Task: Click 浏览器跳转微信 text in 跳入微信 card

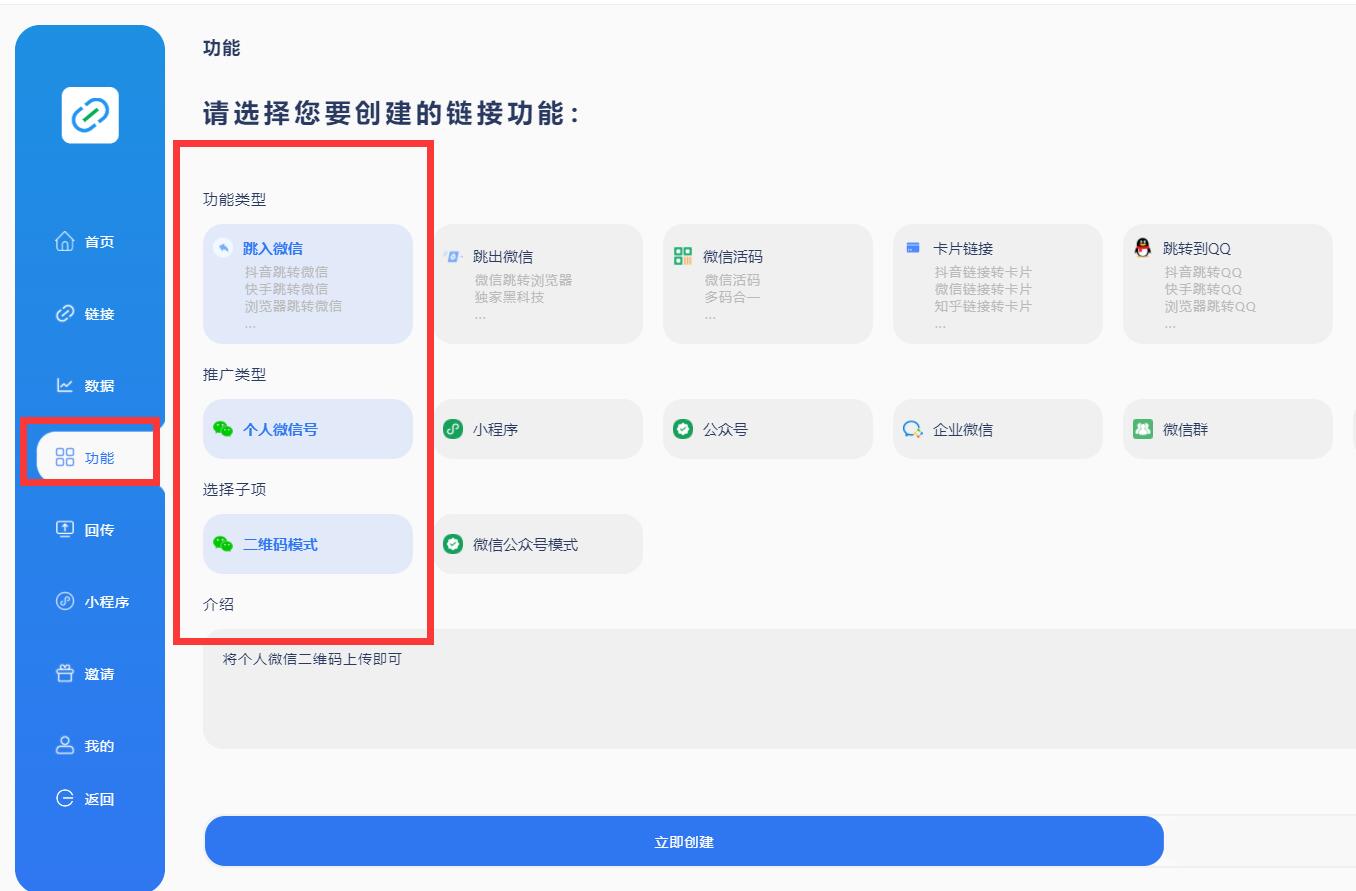Action: [293, 306]
